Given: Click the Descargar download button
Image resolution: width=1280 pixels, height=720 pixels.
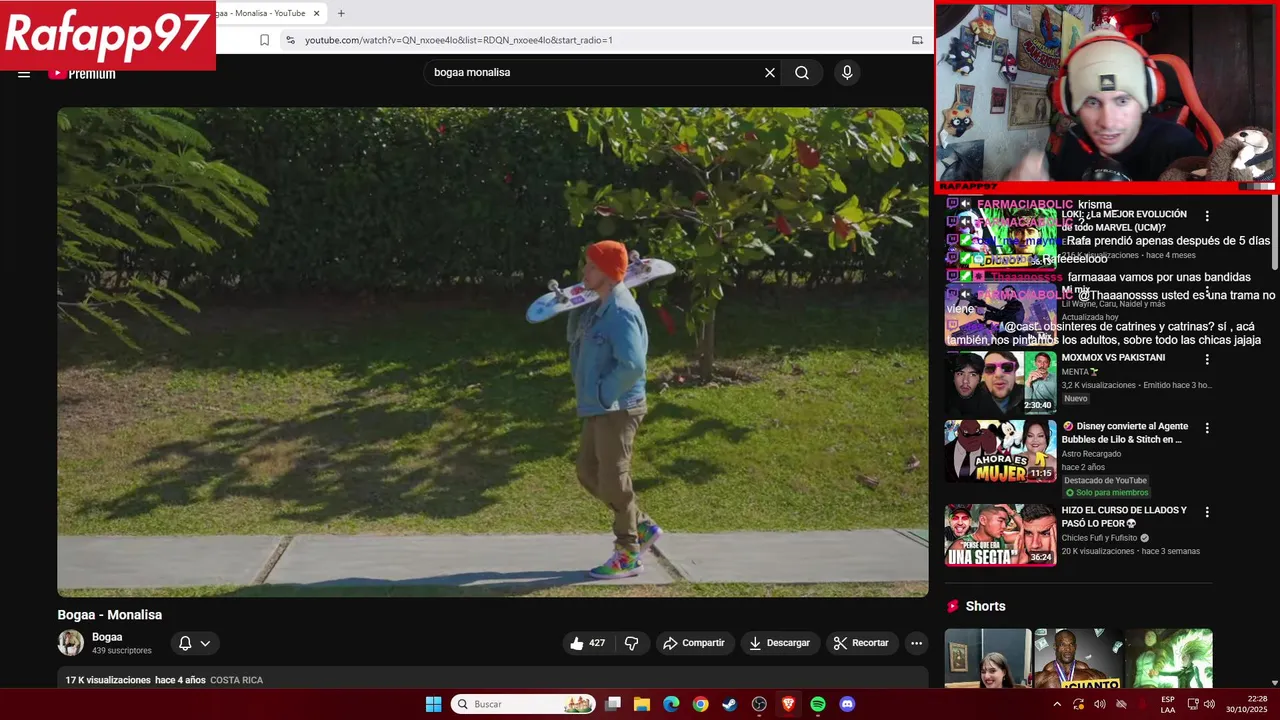Looking at the screenshot, I should 780,643.
